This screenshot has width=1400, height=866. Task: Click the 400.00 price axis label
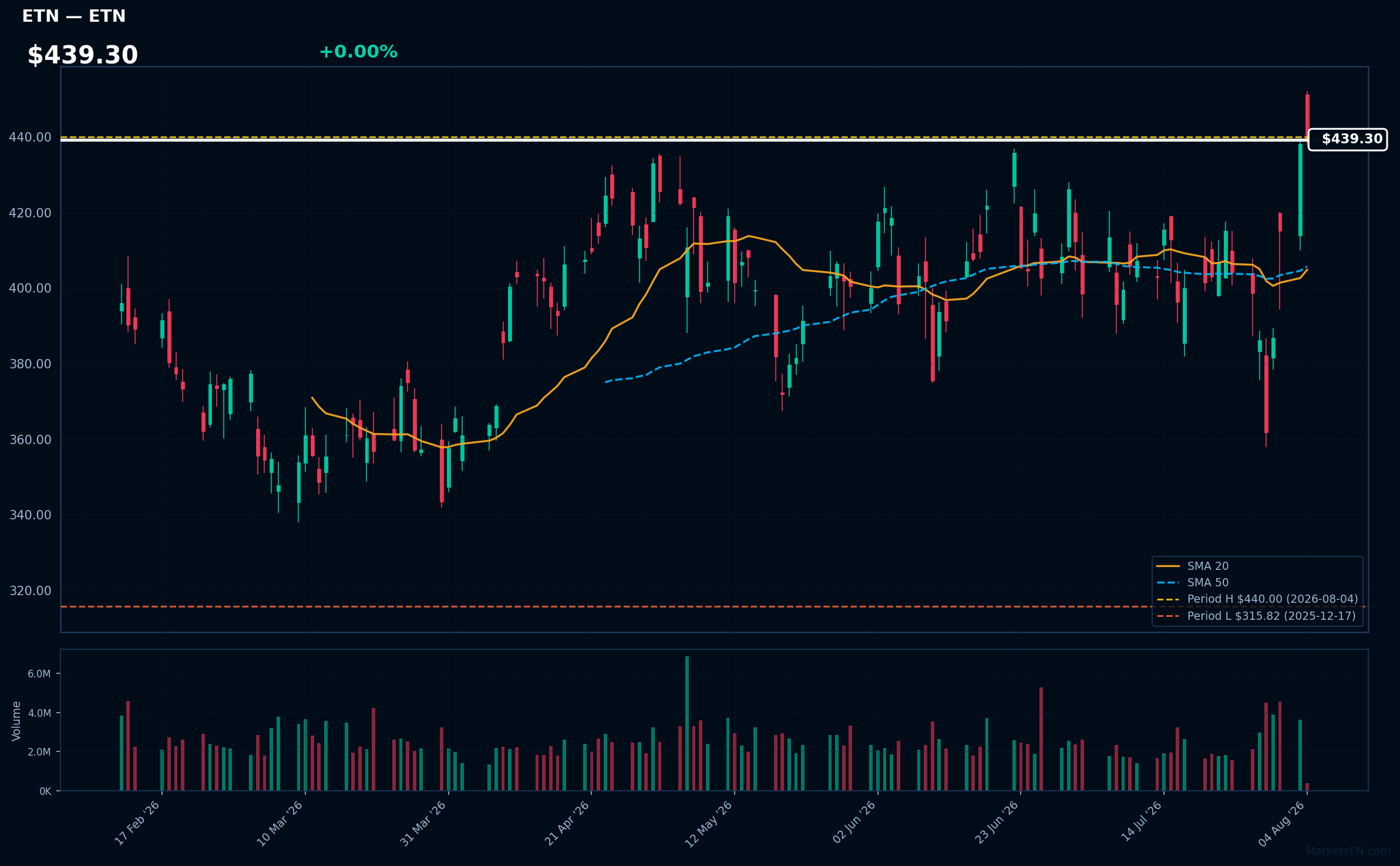pyautogui.click(x=31, y=288)
